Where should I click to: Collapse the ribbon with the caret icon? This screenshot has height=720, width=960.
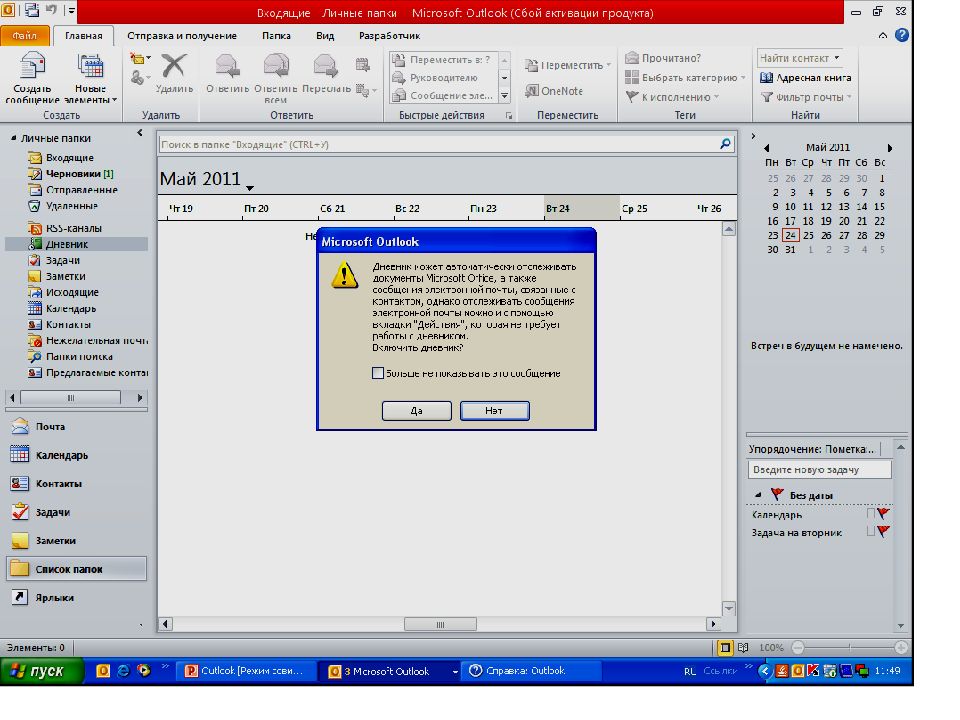point(882,36)
